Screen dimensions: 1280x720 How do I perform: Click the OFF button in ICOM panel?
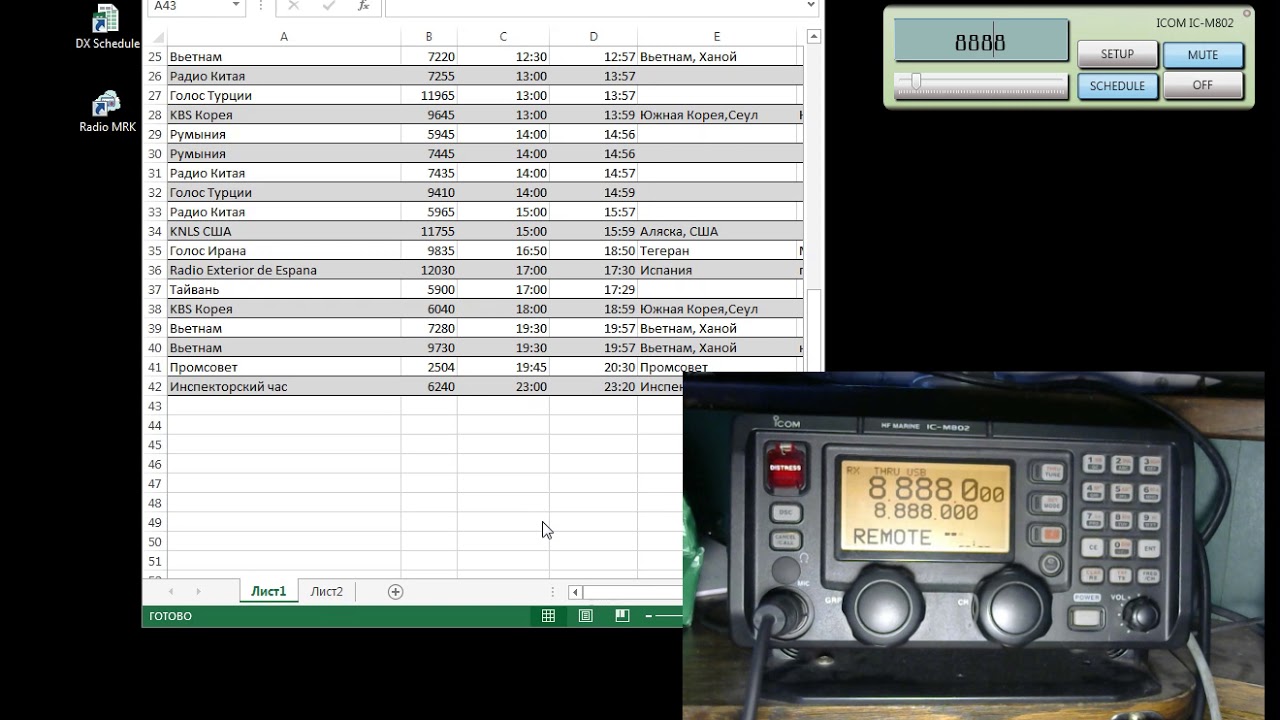1203,86
